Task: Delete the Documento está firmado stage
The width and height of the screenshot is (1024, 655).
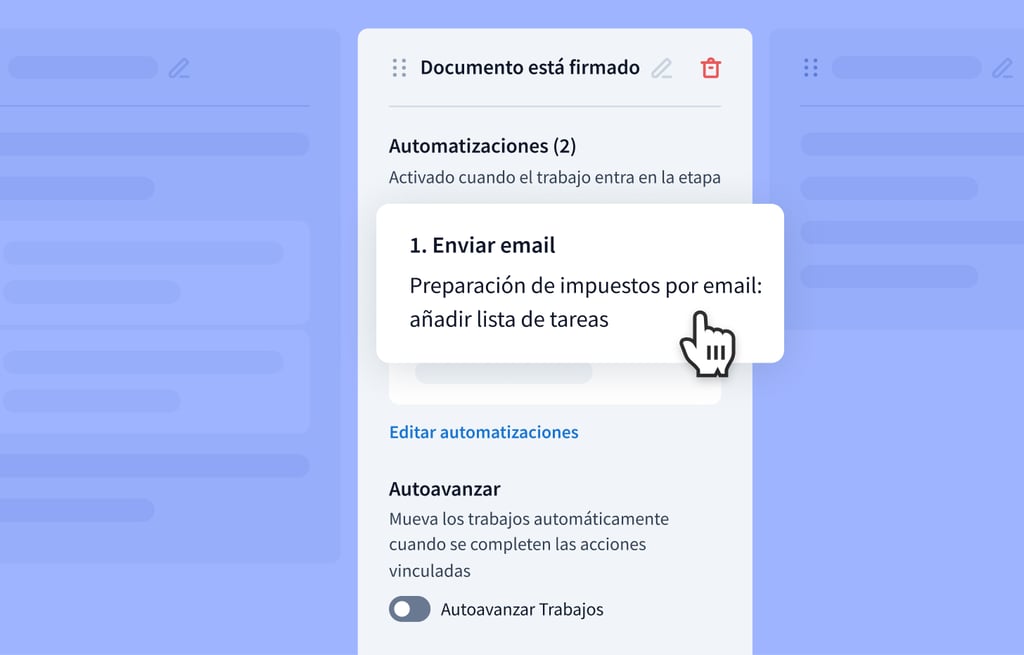Action: click(710, 68)
